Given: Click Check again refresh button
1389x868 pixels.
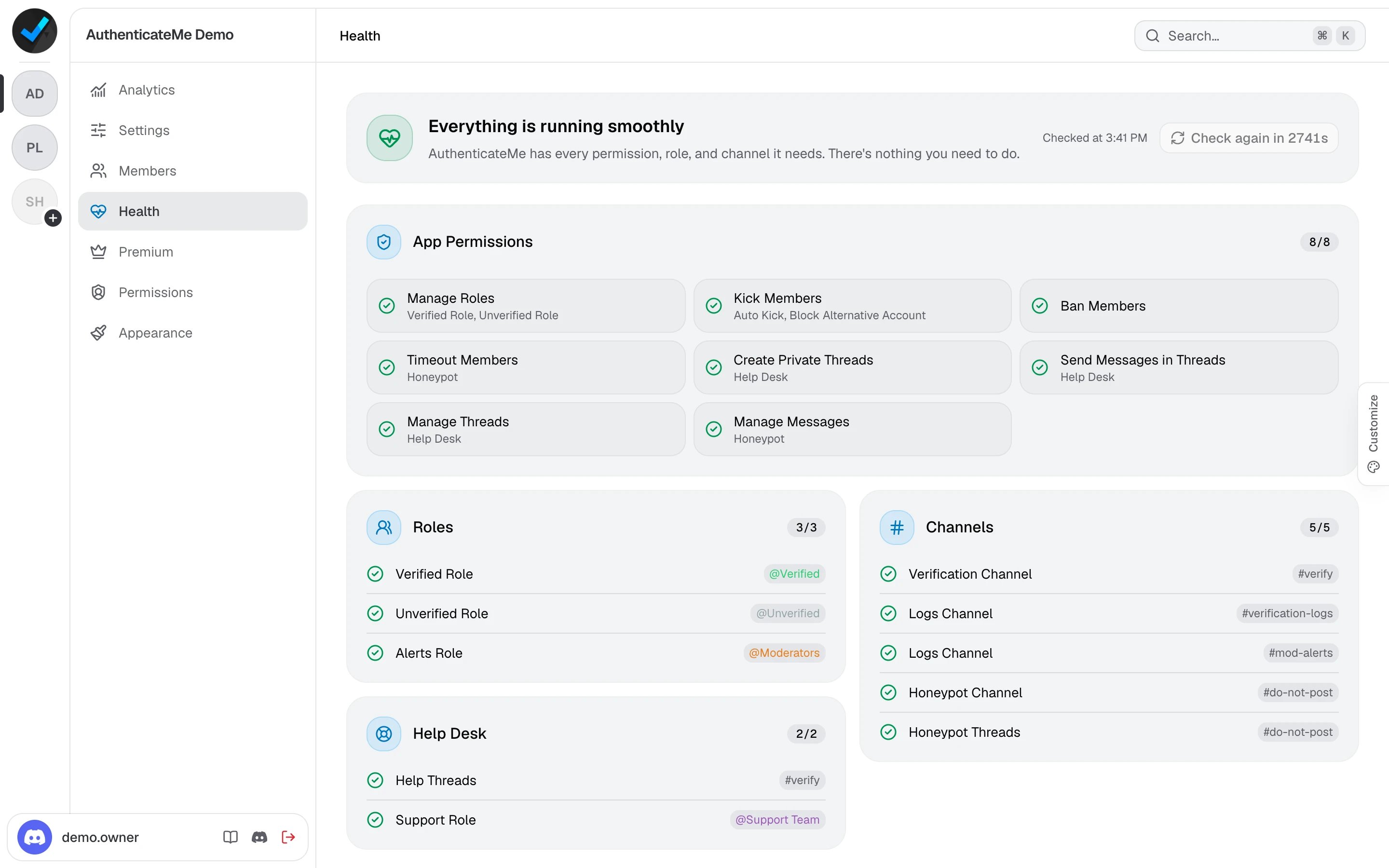Looking at the screenshot, I should (1249, 138).
